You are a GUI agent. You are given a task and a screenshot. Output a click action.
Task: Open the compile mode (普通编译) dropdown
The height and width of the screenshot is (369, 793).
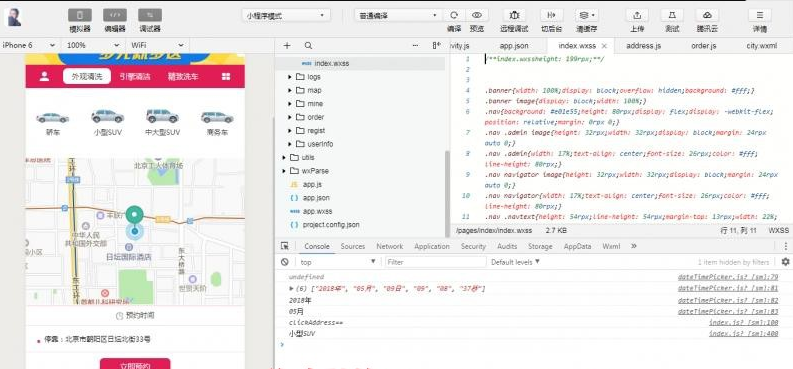[x=398, y=16]
